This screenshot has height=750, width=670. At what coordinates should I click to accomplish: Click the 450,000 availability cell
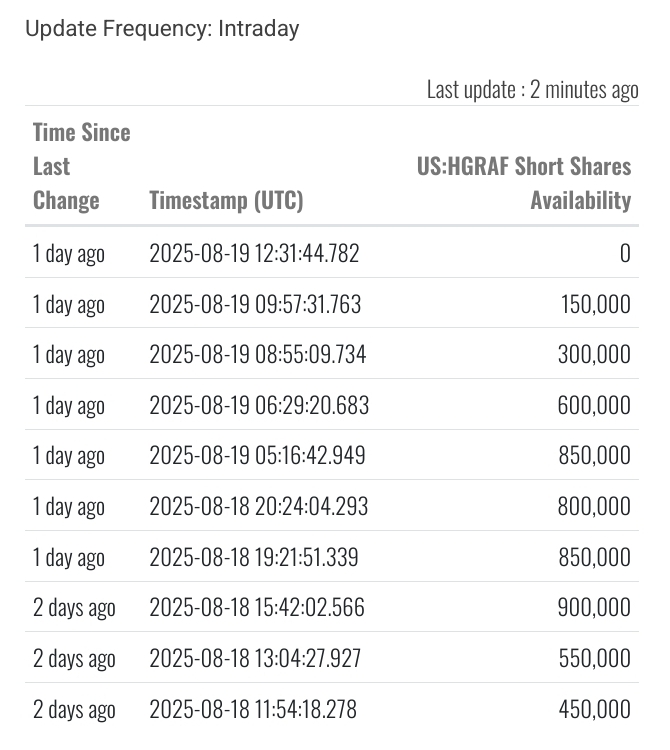click(595, 709)
